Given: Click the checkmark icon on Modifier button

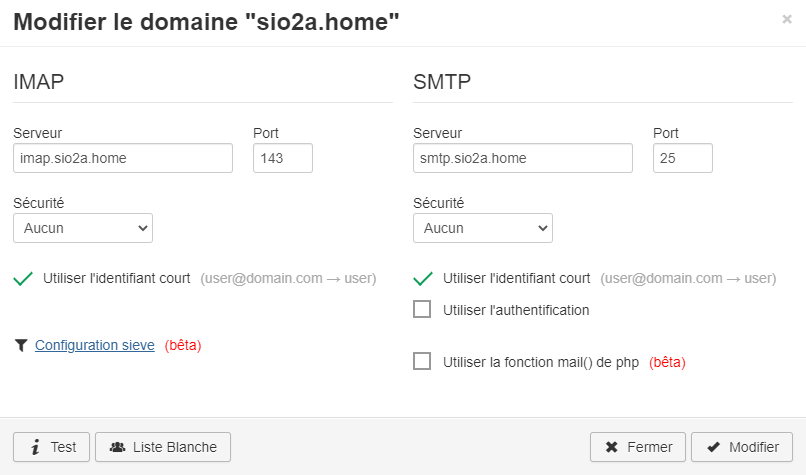Looking at the screenshot, I should (x=713, y=447).
